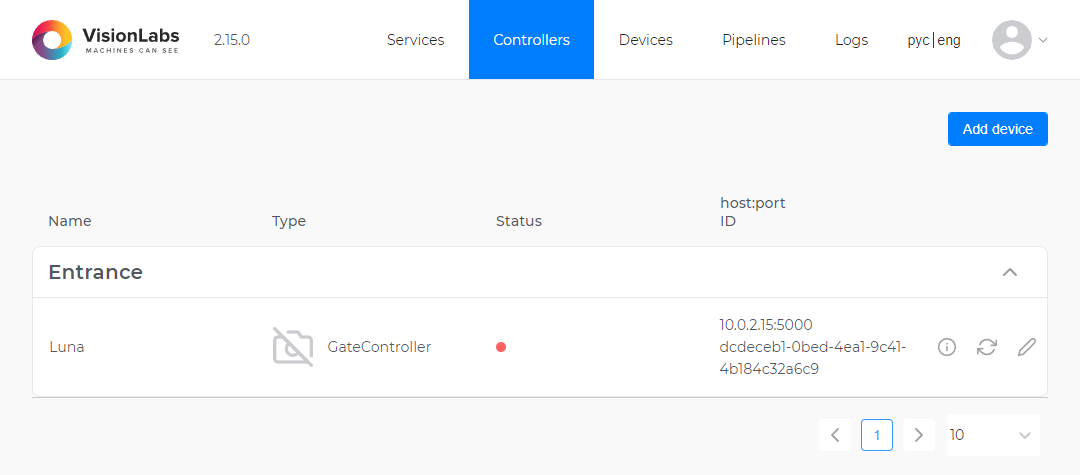The image size is (1080, 475).
Task: Open the Pipelines tab
Action: point(753,40)
